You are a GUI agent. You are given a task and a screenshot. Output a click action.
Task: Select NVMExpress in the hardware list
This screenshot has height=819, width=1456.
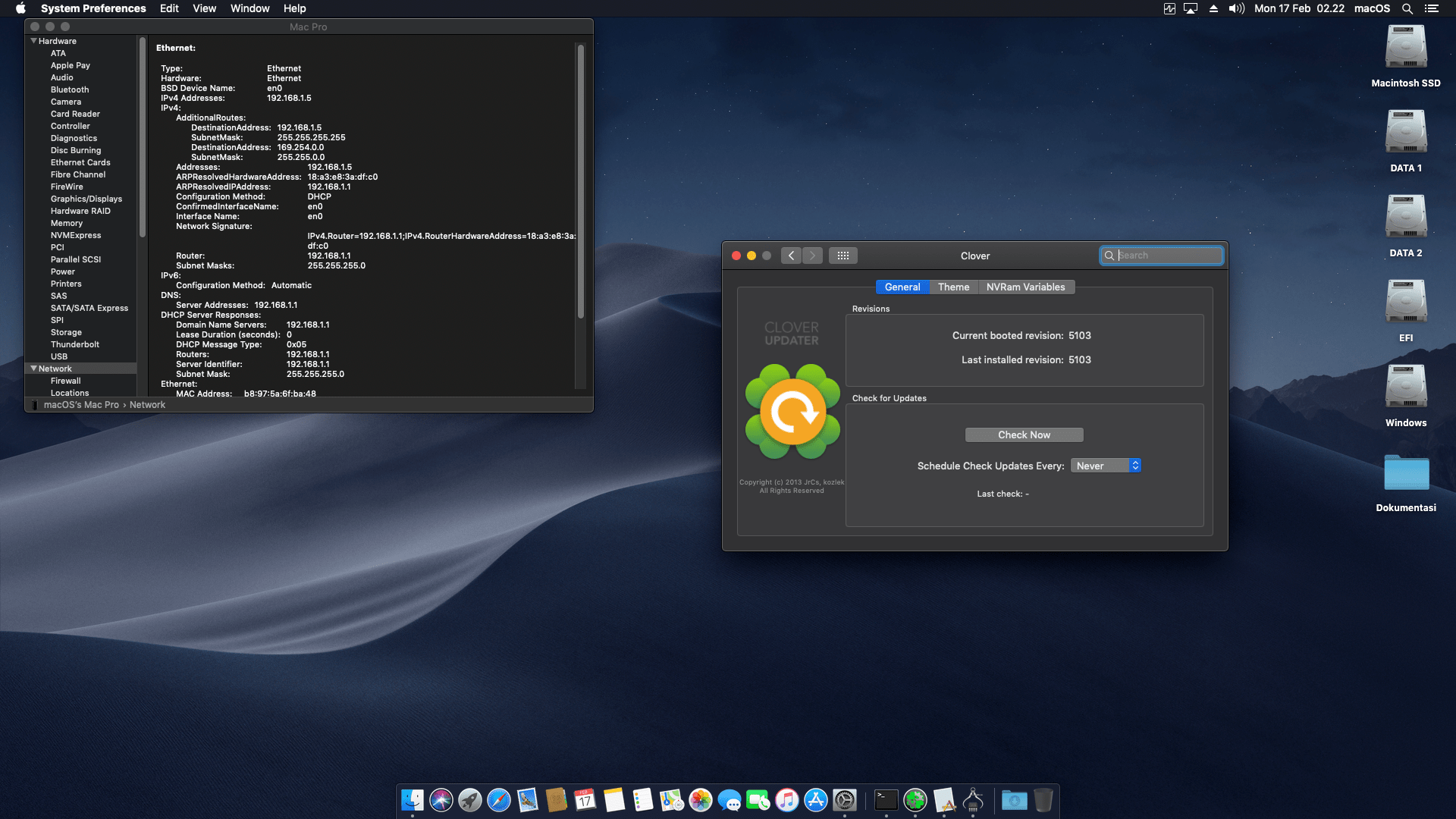point(76,235)
